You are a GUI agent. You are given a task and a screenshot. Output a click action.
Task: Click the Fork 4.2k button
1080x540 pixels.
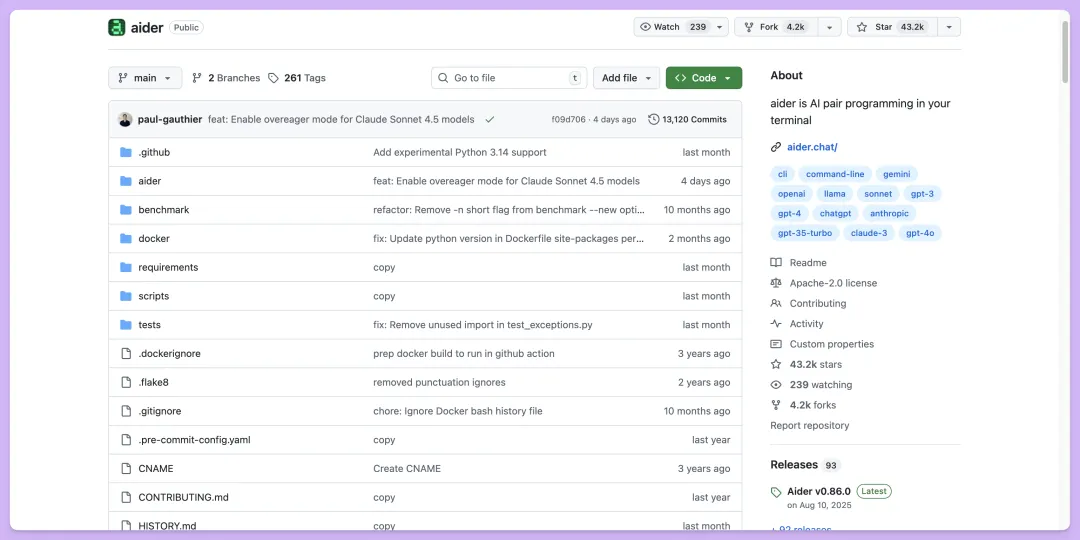click(x=777, y=27)
